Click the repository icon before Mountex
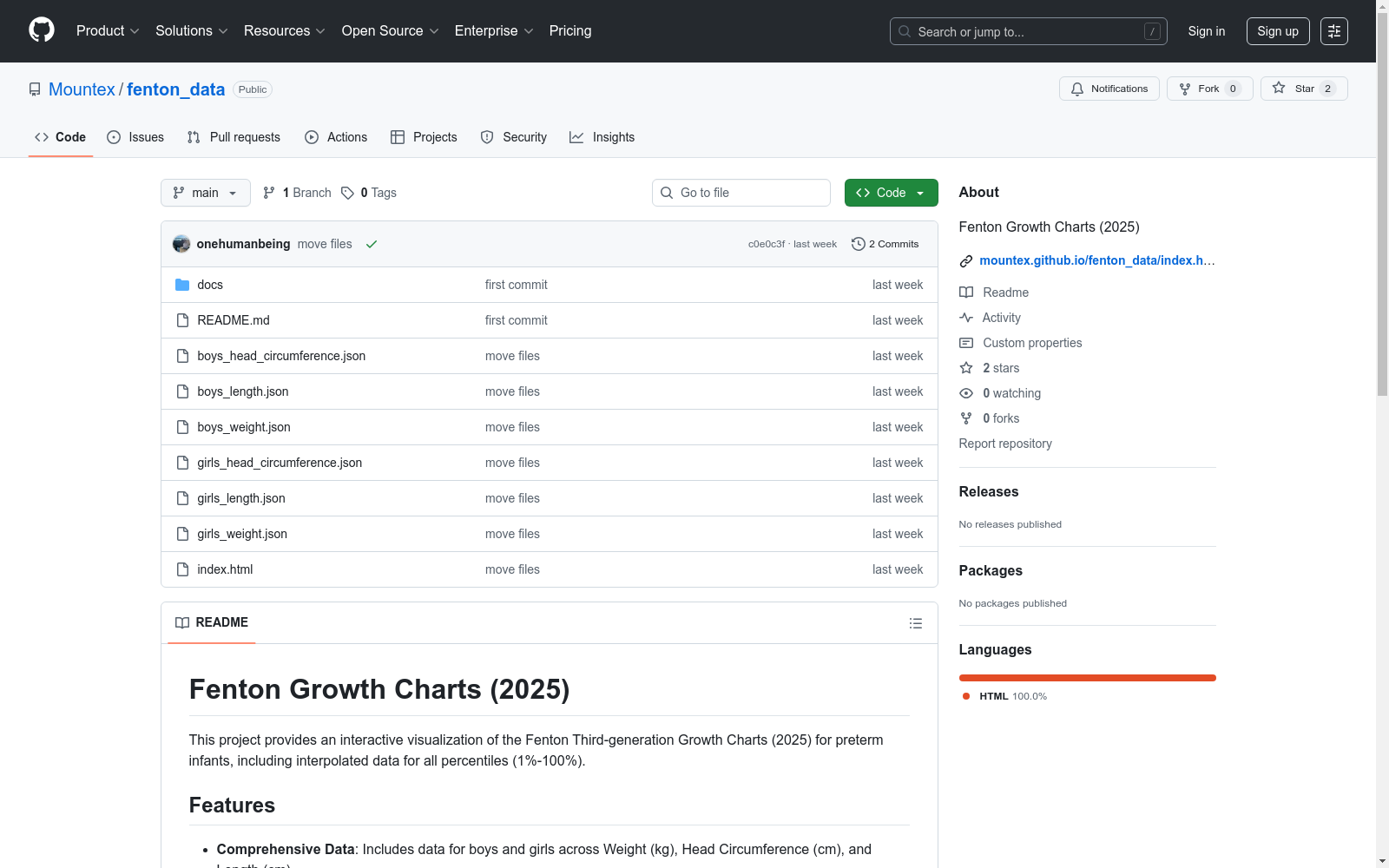Viewport: 1389px width, 868px height. [x=35, y=89]
